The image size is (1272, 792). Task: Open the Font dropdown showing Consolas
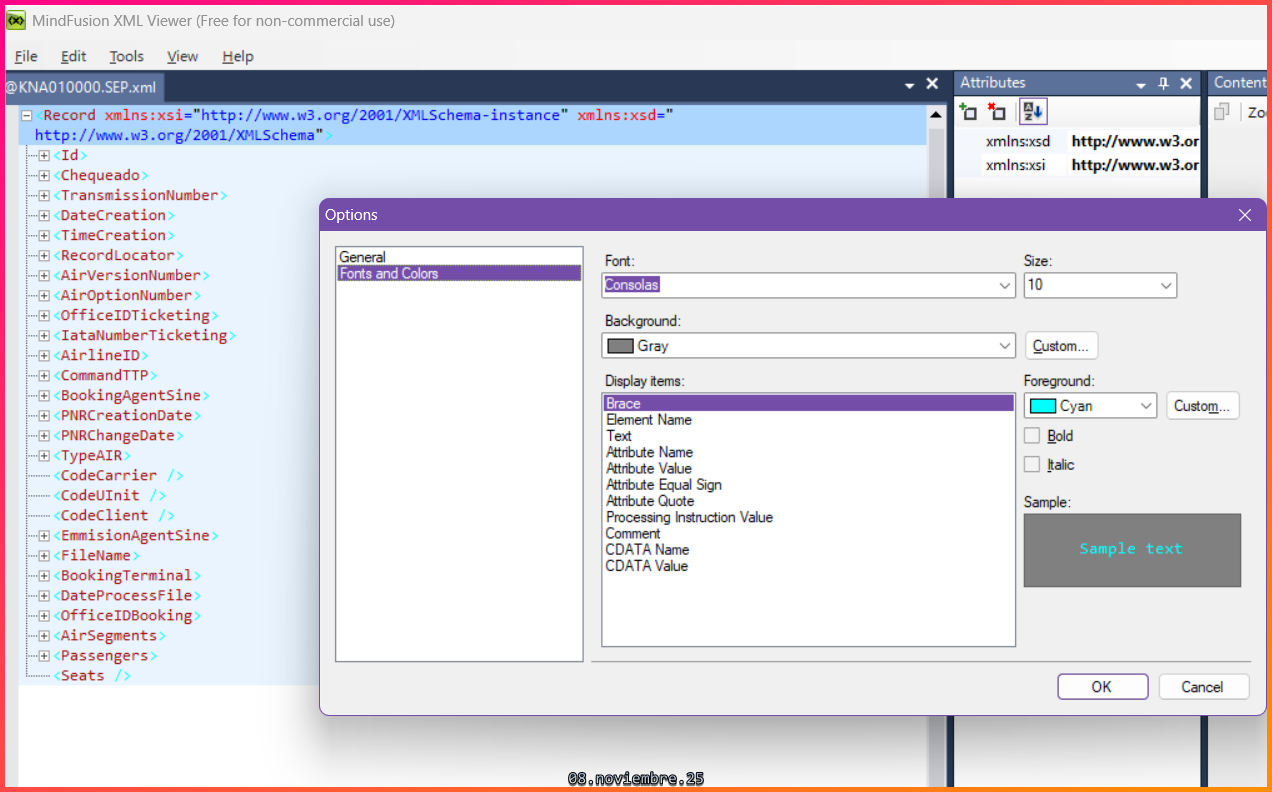click(x=1005, y=285)
